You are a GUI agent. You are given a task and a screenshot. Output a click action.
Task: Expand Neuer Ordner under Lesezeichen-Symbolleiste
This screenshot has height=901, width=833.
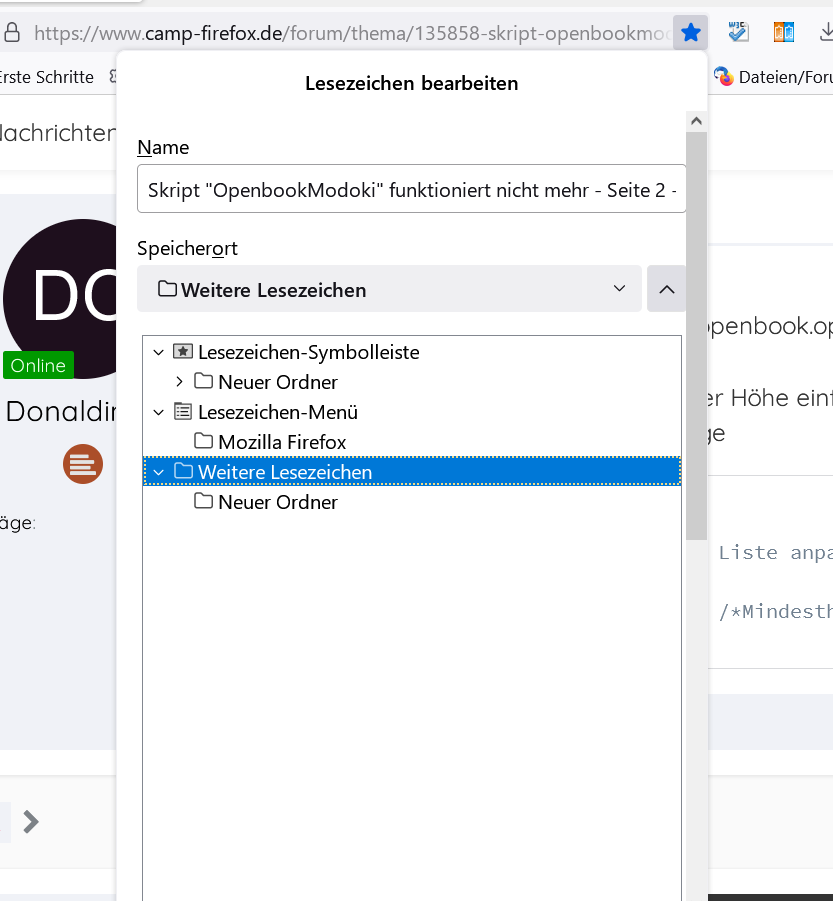coord(179,382)
